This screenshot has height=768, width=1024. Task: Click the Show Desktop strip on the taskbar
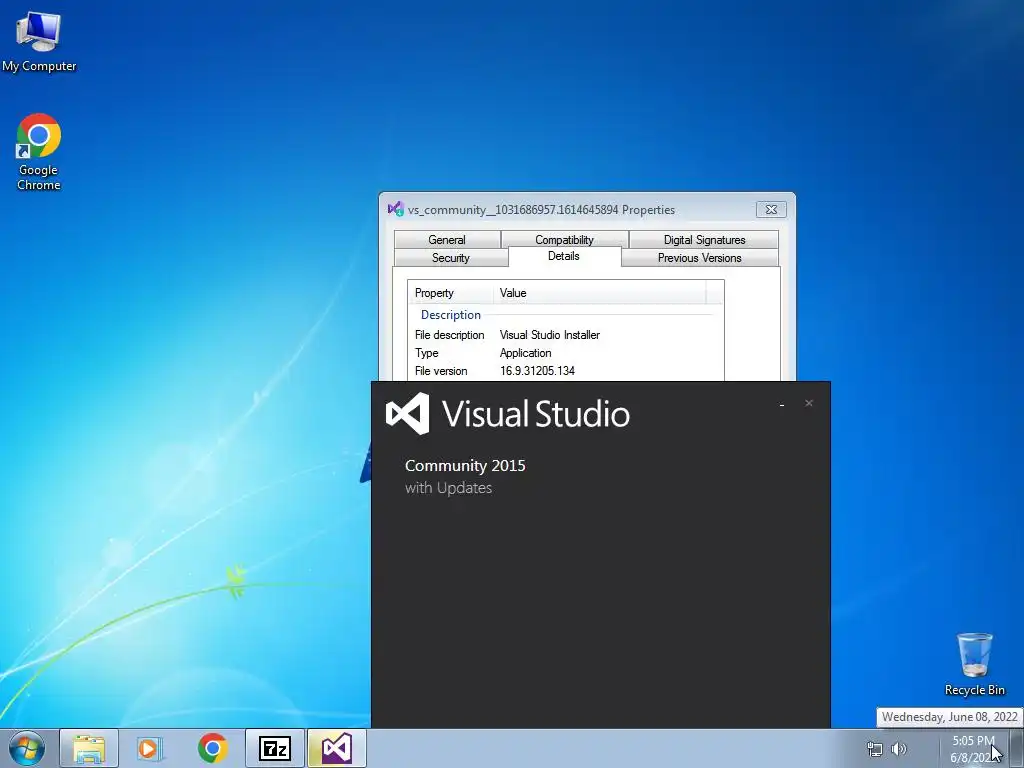point(1017,748)
